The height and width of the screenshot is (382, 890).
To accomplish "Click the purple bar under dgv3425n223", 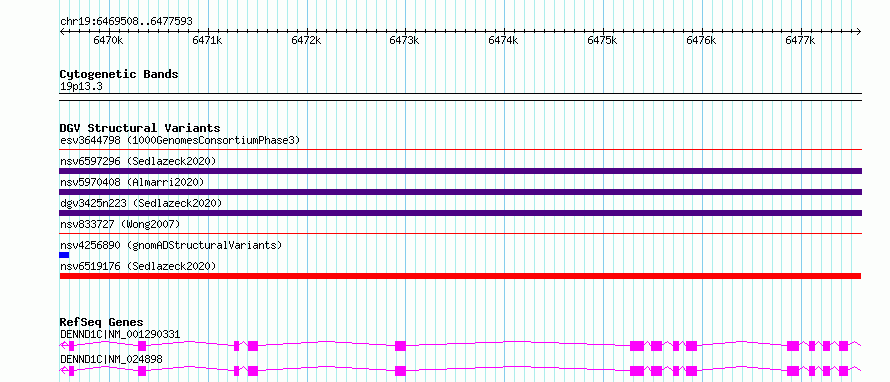I will [x=460, y=213].
